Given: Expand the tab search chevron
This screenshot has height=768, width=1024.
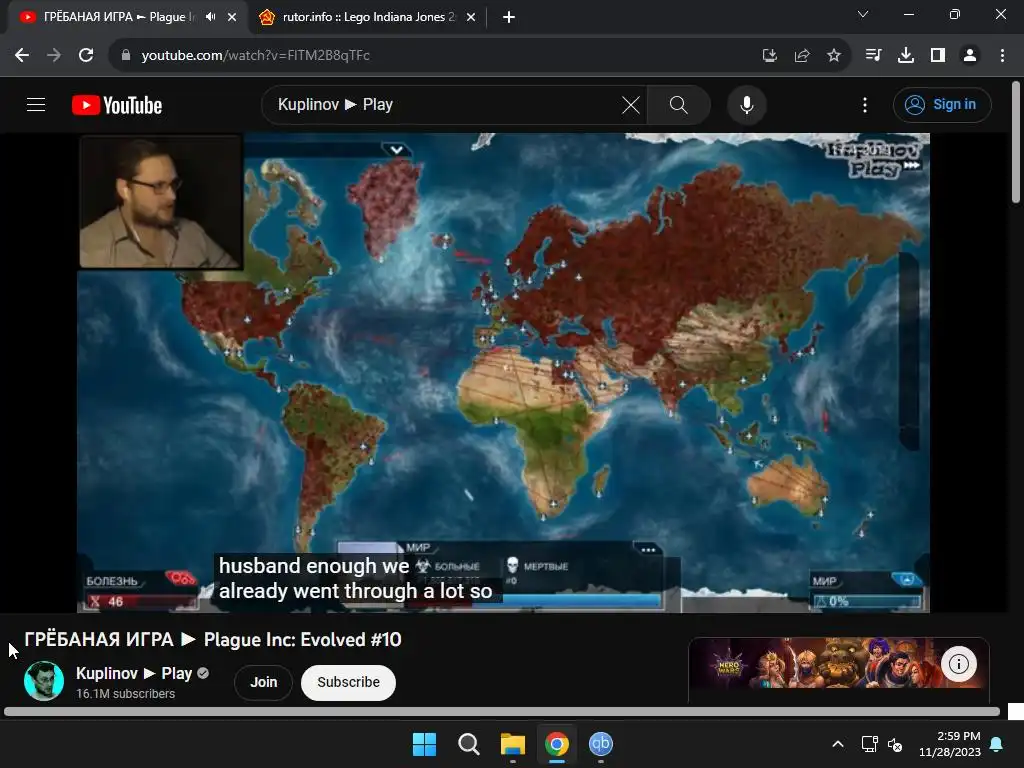Looking at the screenshot, I should 863,14.
